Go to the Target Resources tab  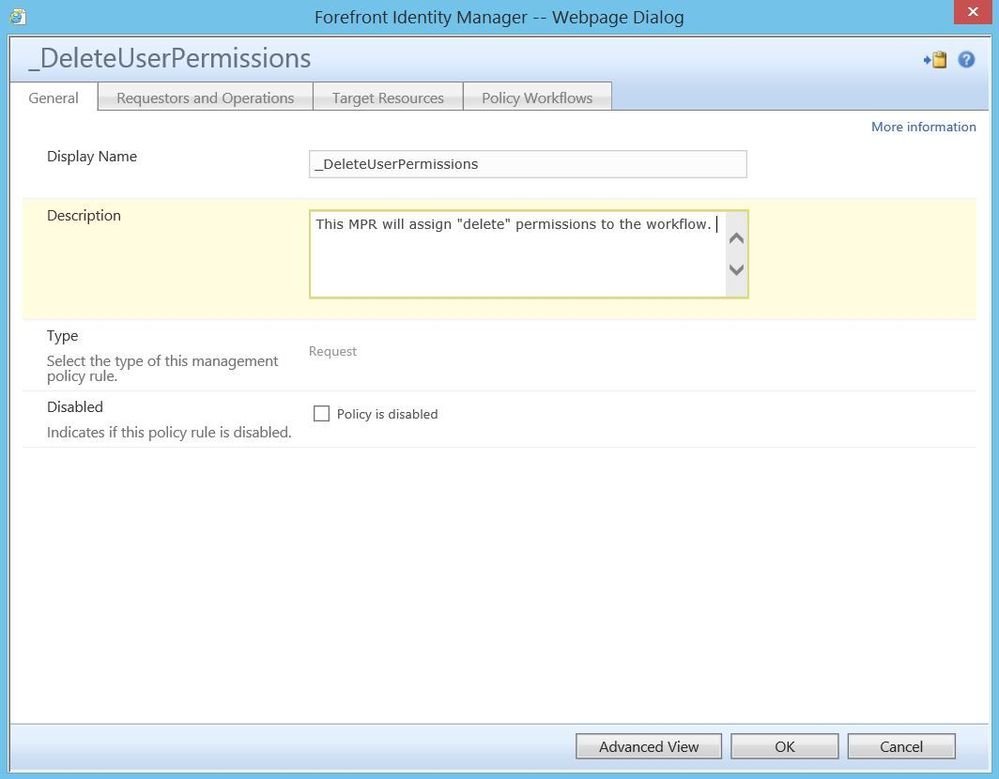[388, 98]
